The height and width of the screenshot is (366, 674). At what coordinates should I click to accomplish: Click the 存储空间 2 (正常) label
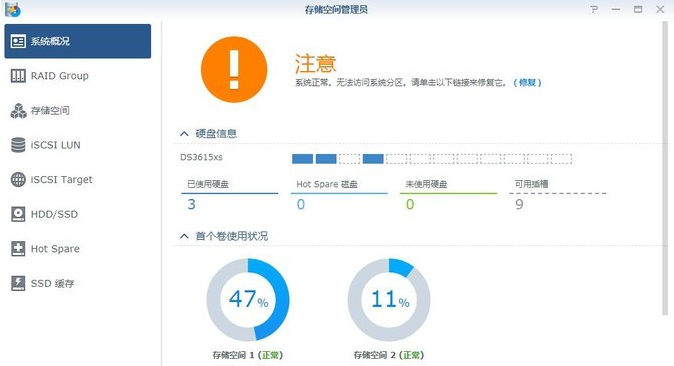(x=389, y=355)
